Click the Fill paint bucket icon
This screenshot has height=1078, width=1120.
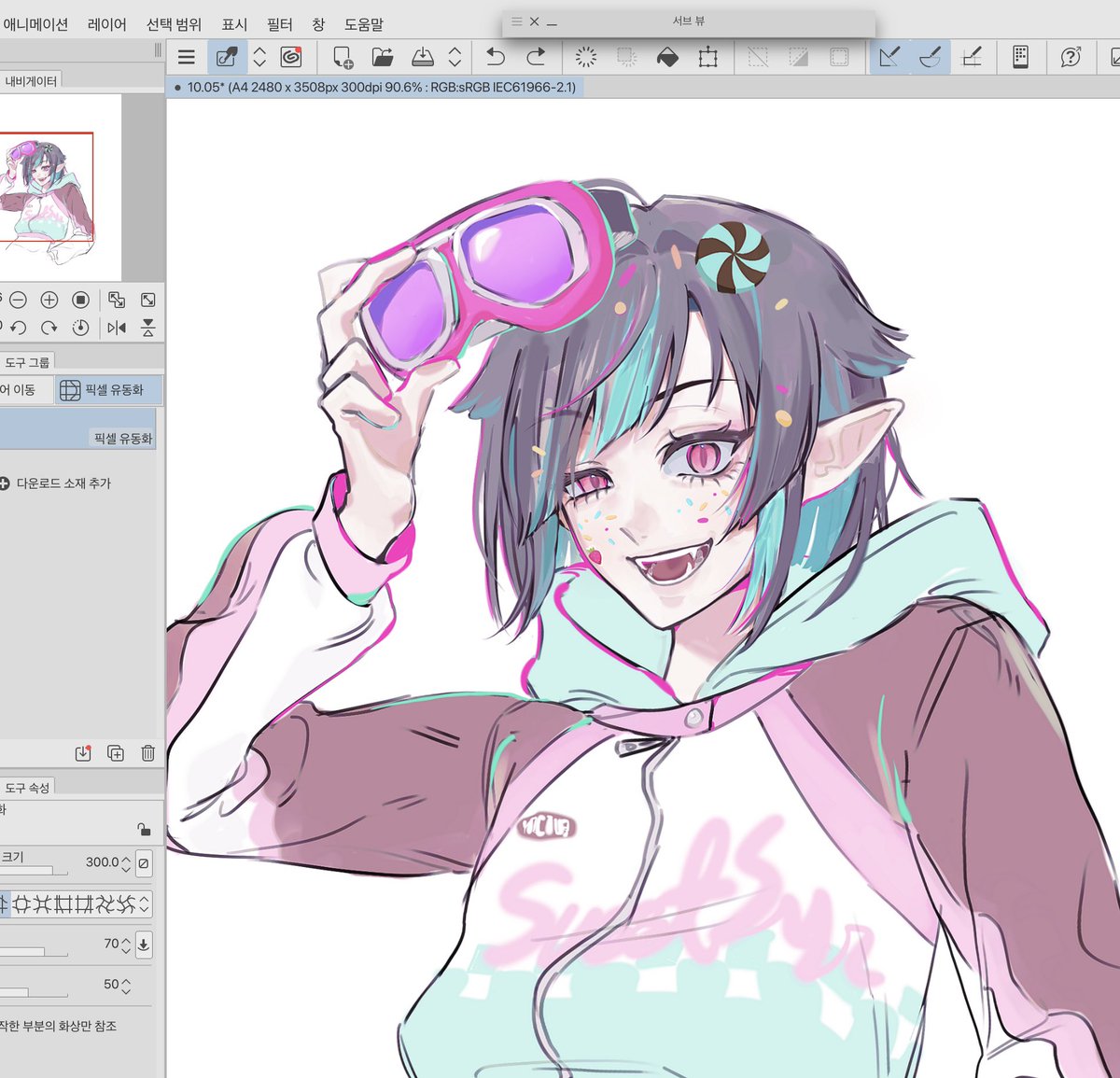[x=667, y=58]
